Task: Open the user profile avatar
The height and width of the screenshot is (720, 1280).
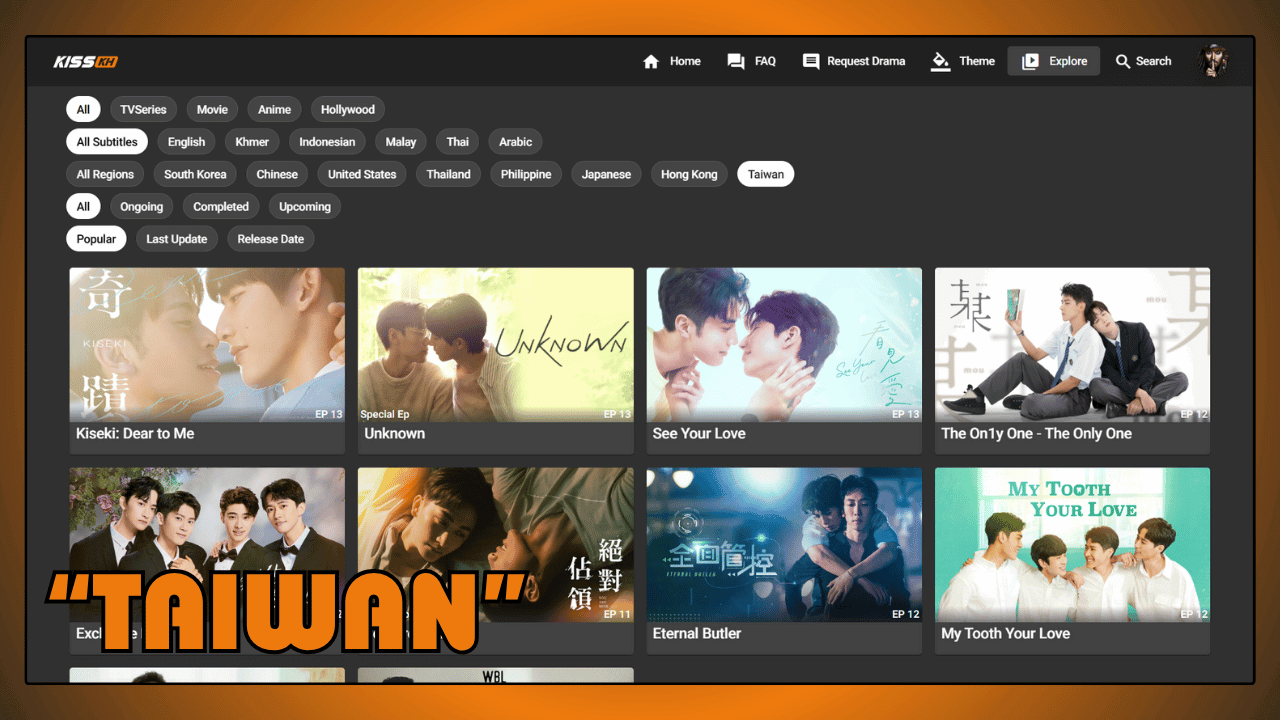Action: pyautogui.click(x=1215, y=62)
